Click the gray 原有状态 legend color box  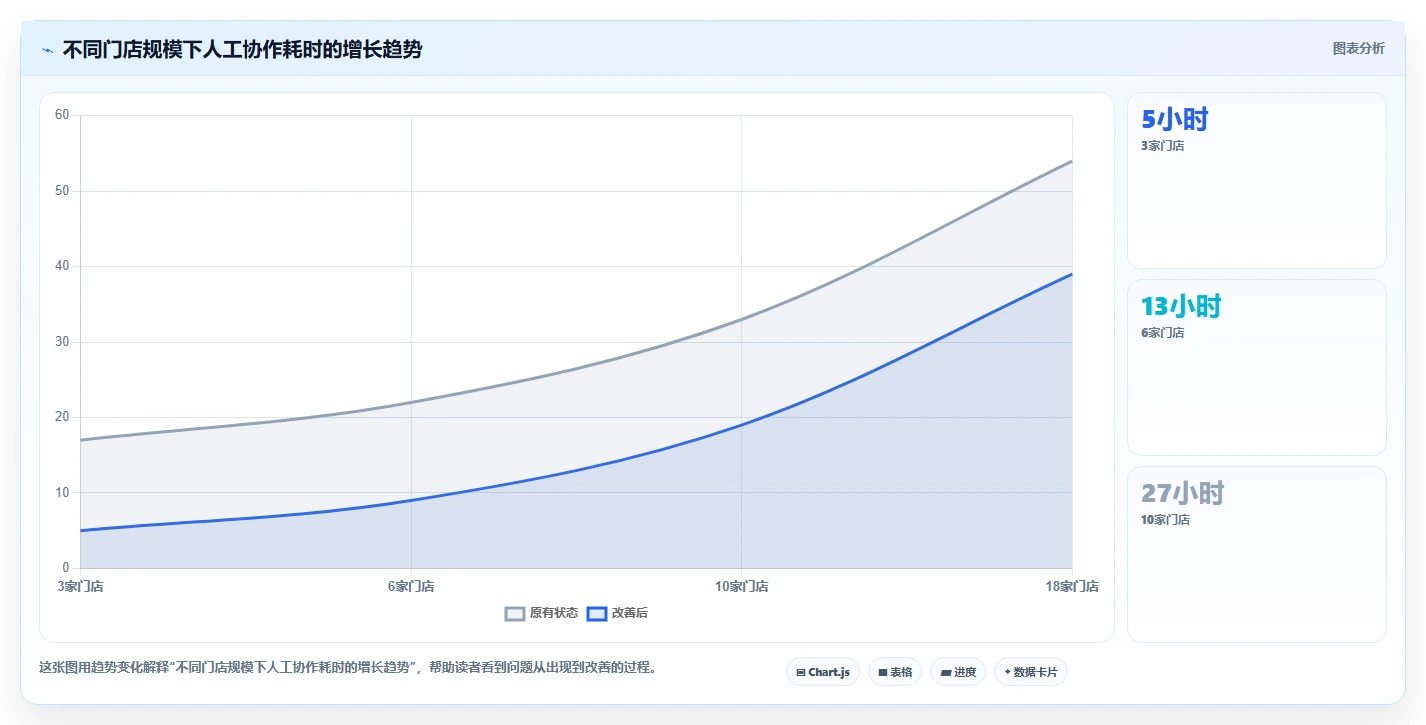515,613
